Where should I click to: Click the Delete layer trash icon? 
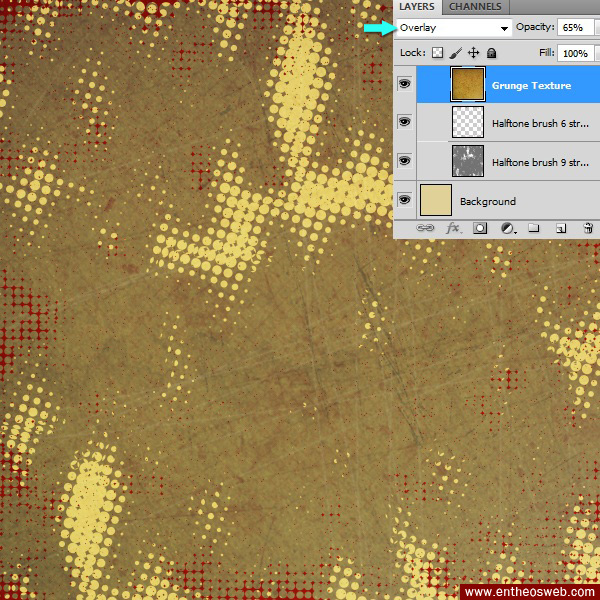coord(588,228)
